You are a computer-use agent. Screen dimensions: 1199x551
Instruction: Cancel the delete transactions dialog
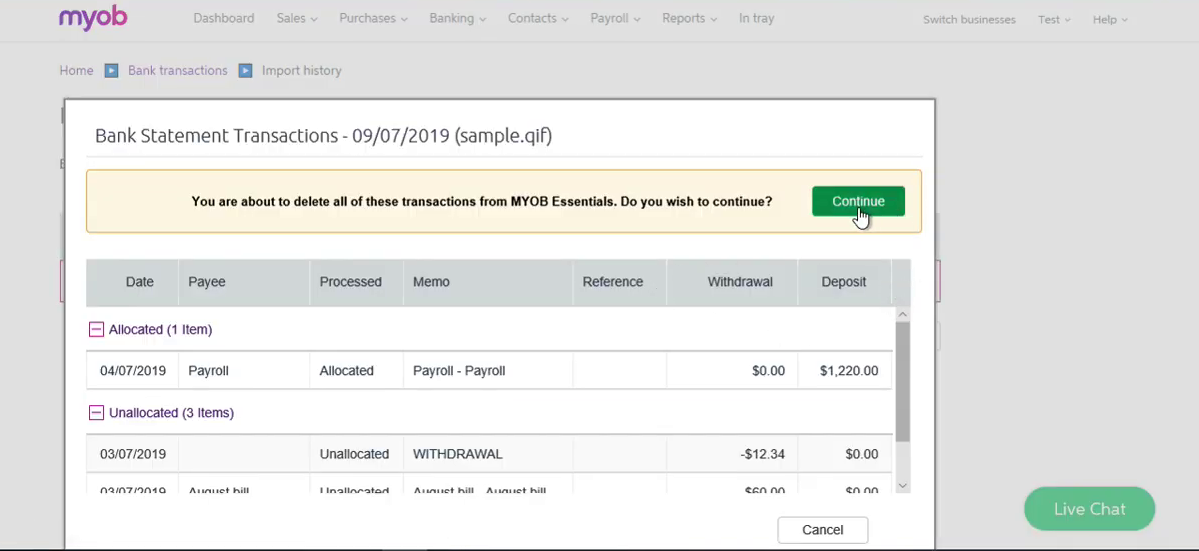[823, 530]
